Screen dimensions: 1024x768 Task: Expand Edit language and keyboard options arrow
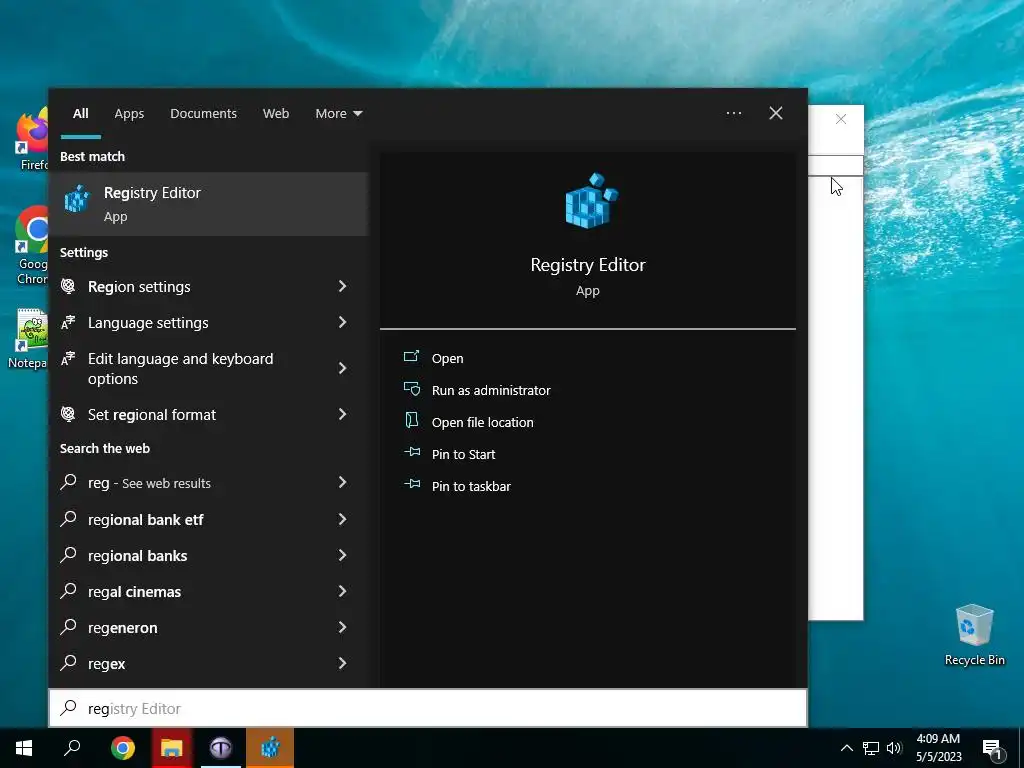pos(342,368)
